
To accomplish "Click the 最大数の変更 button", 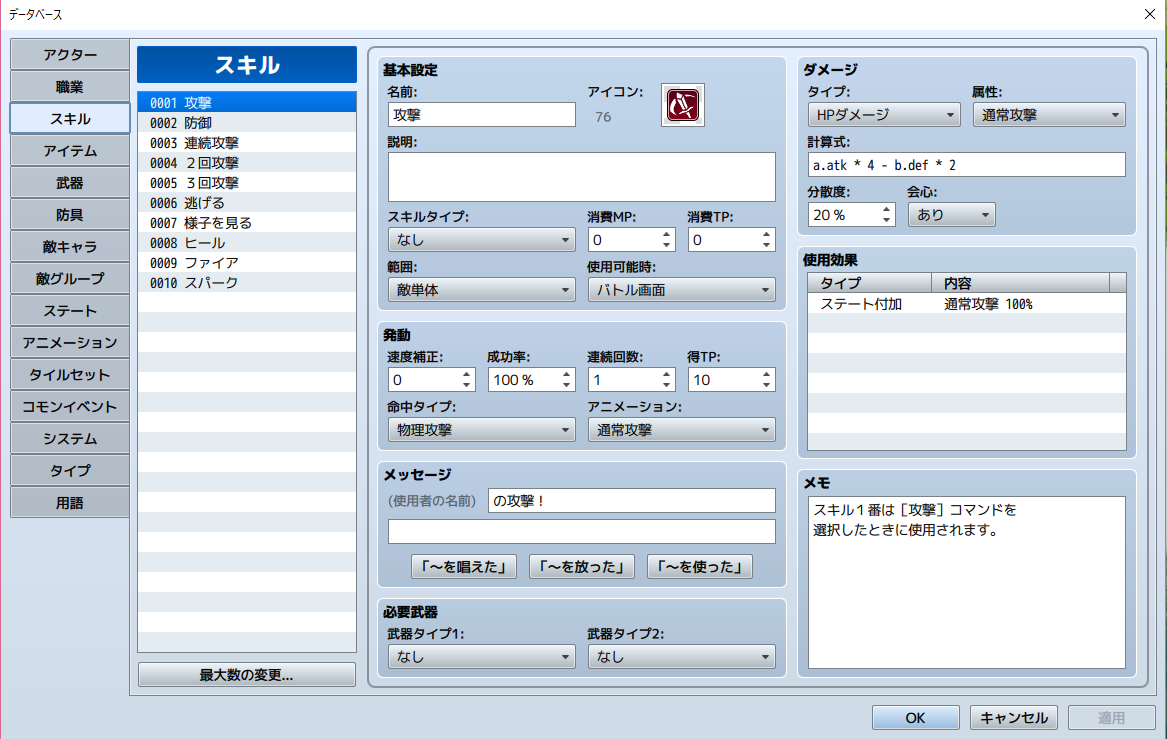I will (246, 675).
